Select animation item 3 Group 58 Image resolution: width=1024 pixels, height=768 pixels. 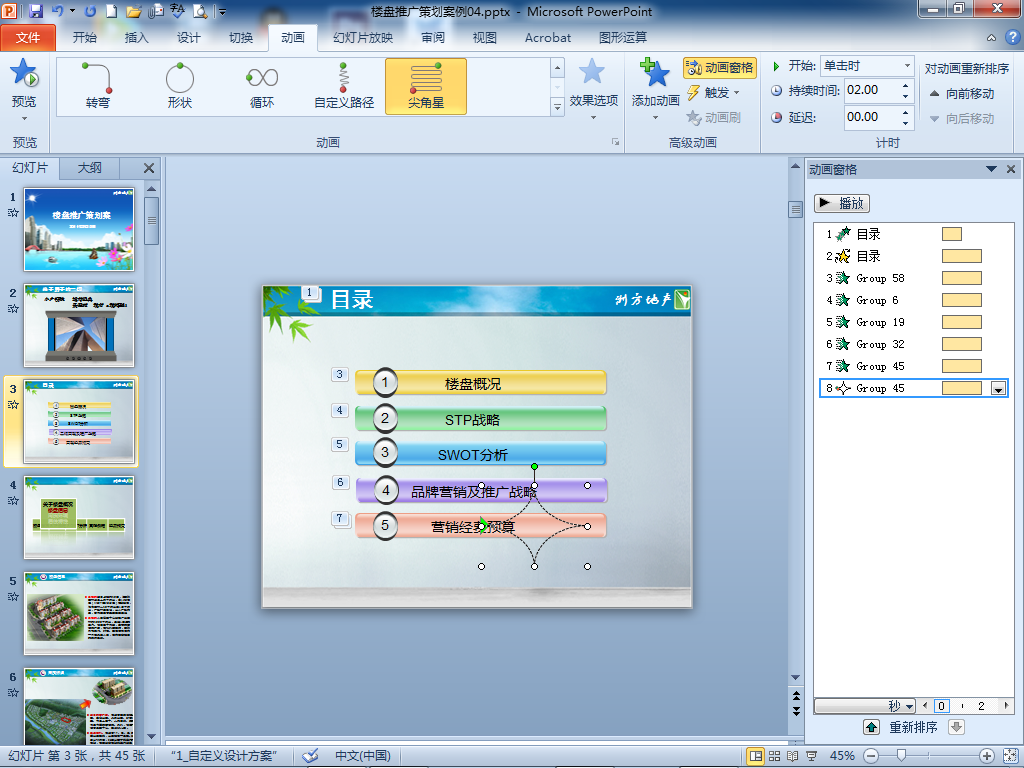click(x=914, y=278)
